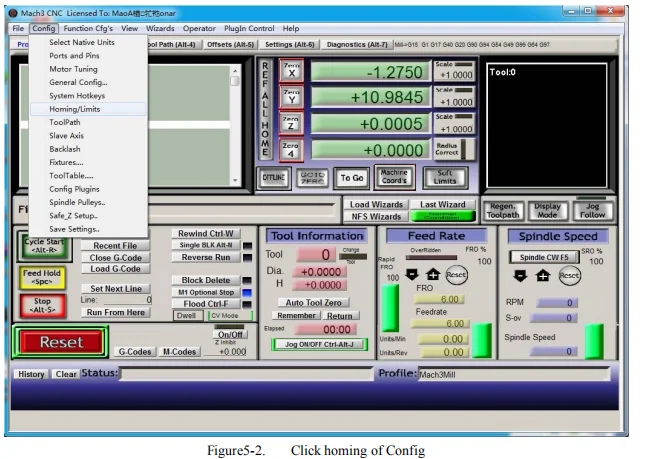This screenshot has height=459, width=648.
Task: Toggle Jog Follow mode
Action: click(592, 211)
